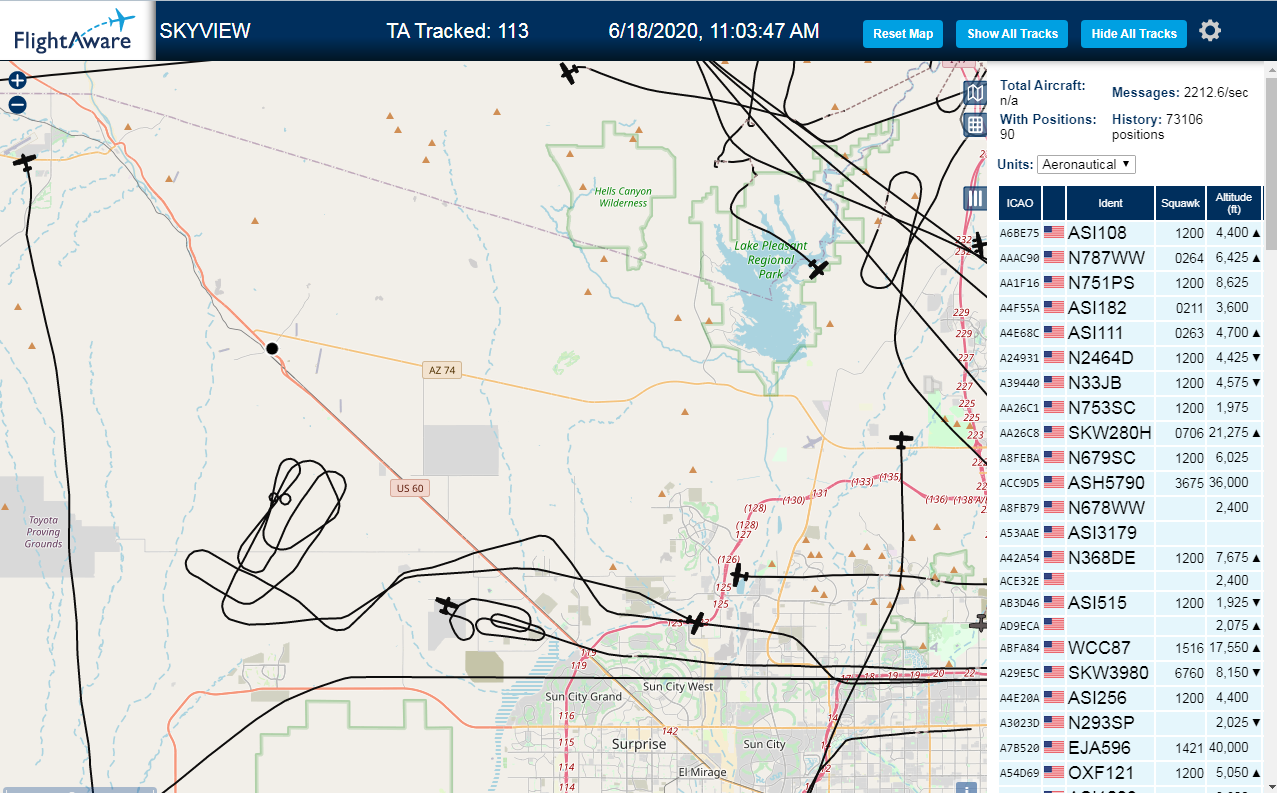This screenshot has height=793, width=1277.
Task: Sort table by ICAO column
Action: [1020, 203]
